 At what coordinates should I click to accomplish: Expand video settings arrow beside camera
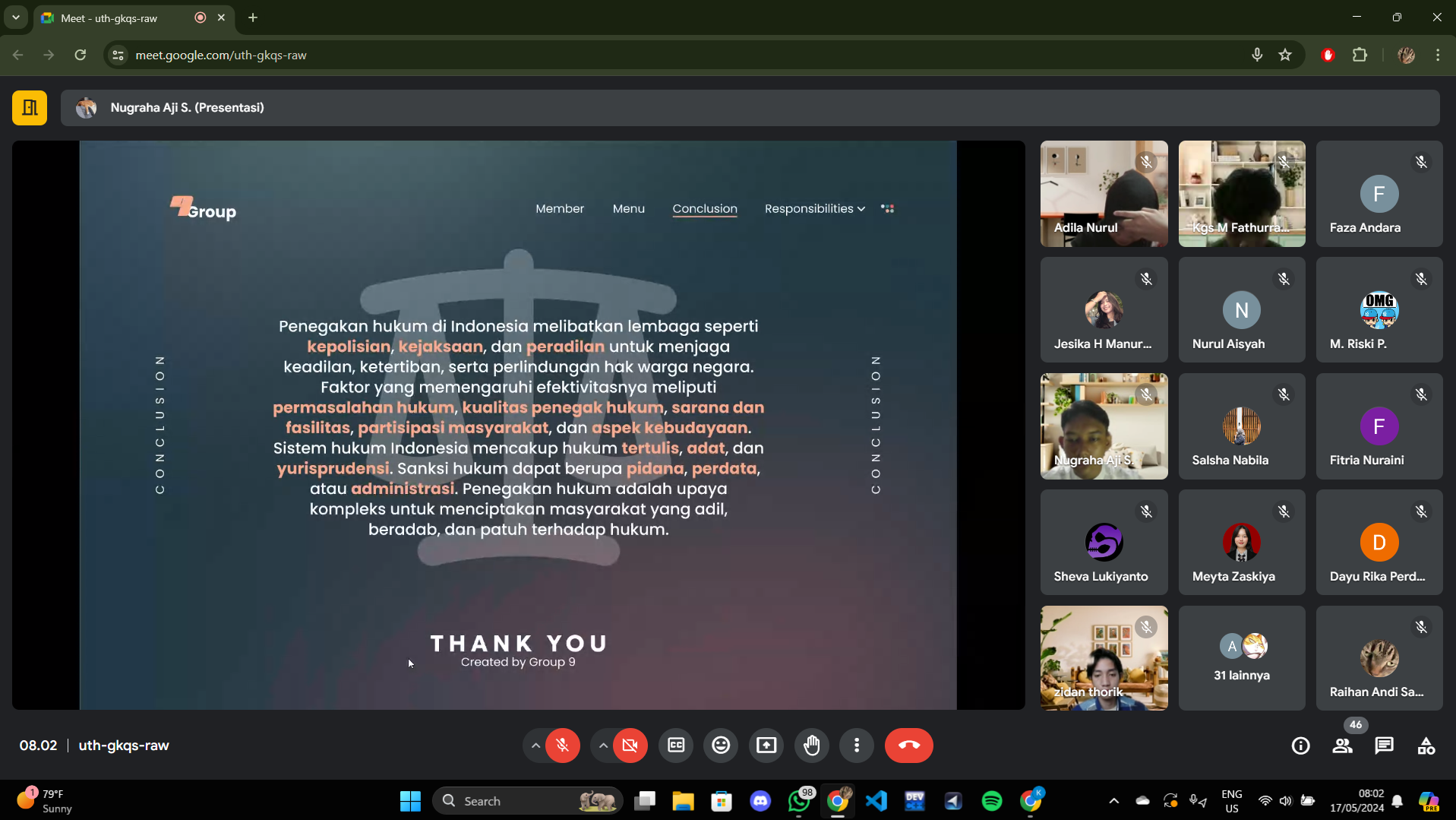point(603,746)
